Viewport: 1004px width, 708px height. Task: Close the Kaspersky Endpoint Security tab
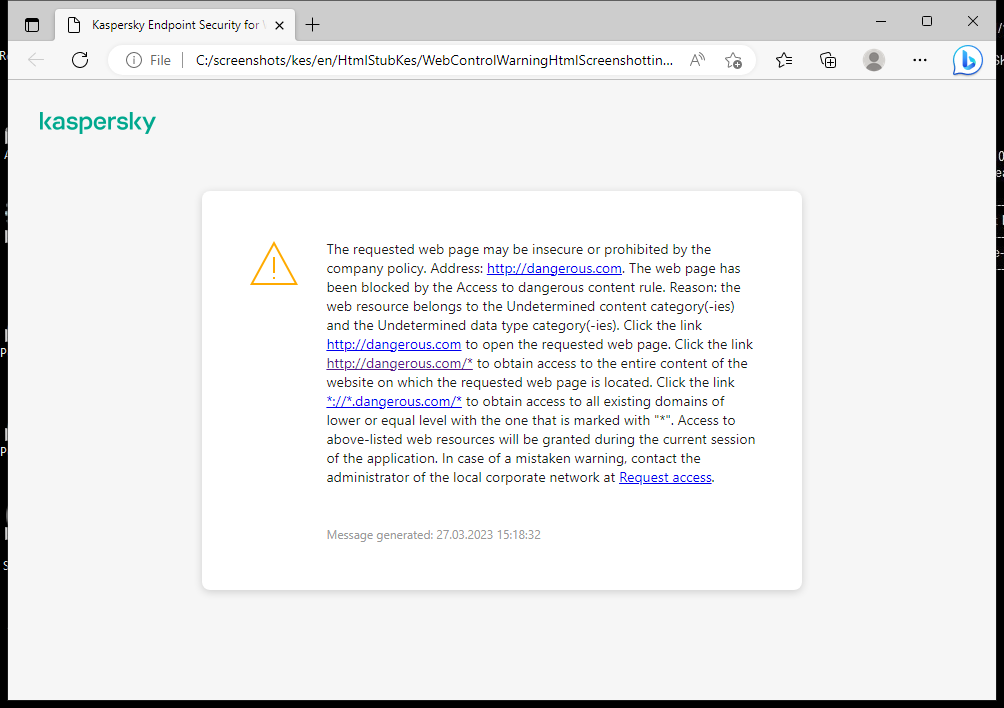coord(279,26)
